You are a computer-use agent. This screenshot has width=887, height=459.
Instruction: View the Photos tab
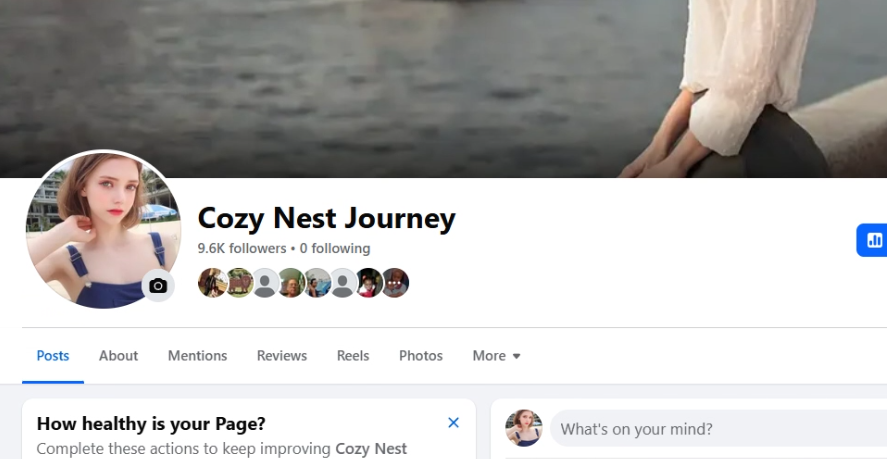pyautogui.click(x=421, y=356)
